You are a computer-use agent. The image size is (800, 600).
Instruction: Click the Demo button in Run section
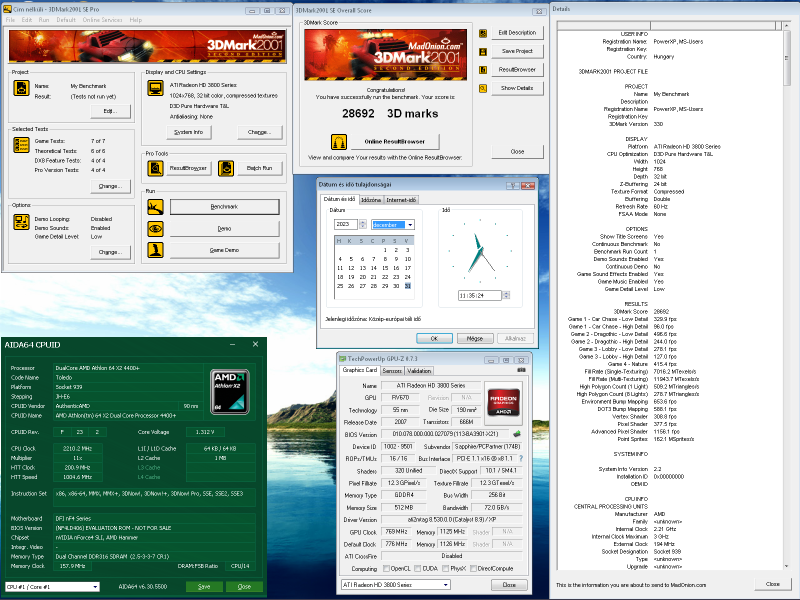[224, 229]
